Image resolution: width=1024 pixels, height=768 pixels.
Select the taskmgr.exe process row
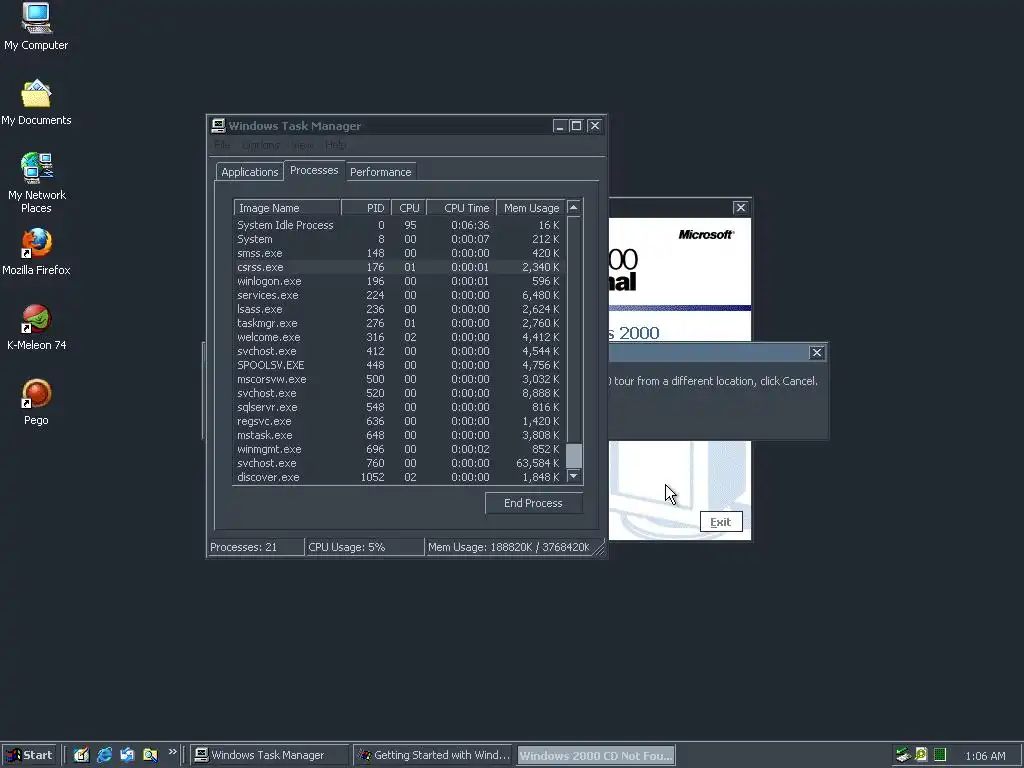click(399, 323)
